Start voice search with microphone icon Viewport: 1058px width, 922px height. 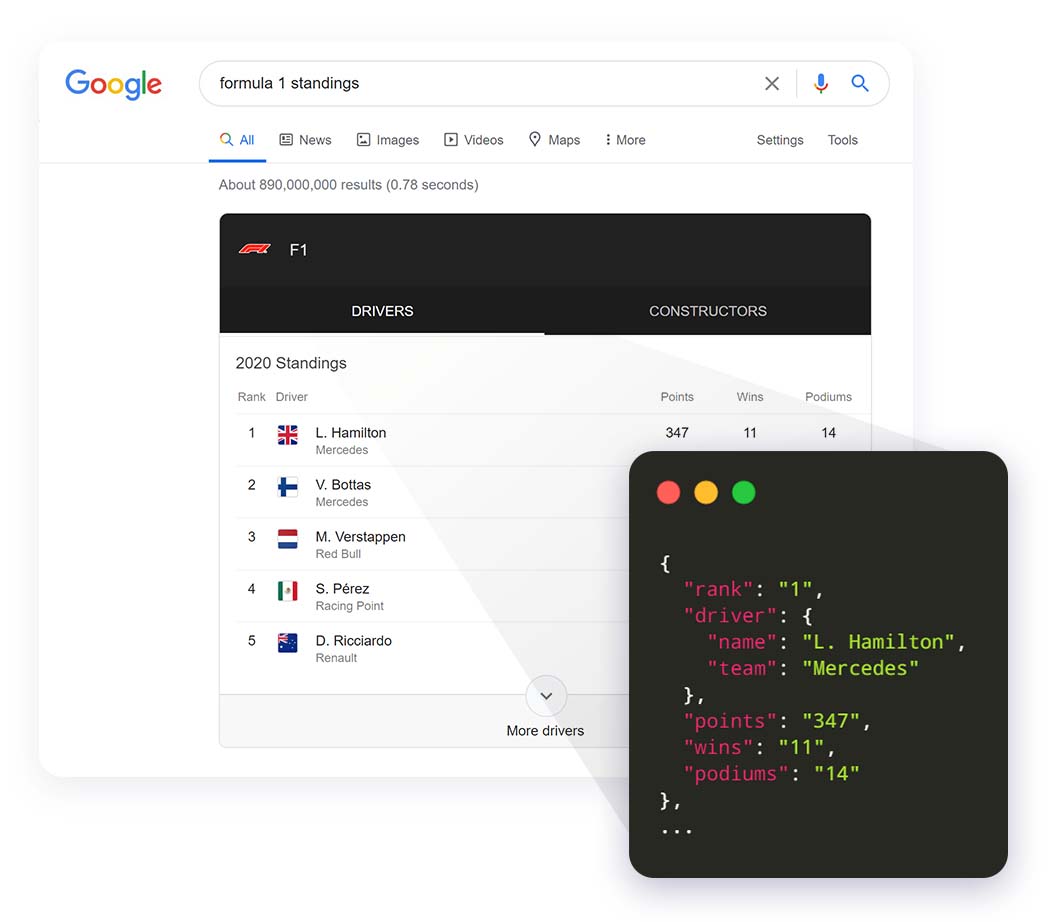pos(821,84)
